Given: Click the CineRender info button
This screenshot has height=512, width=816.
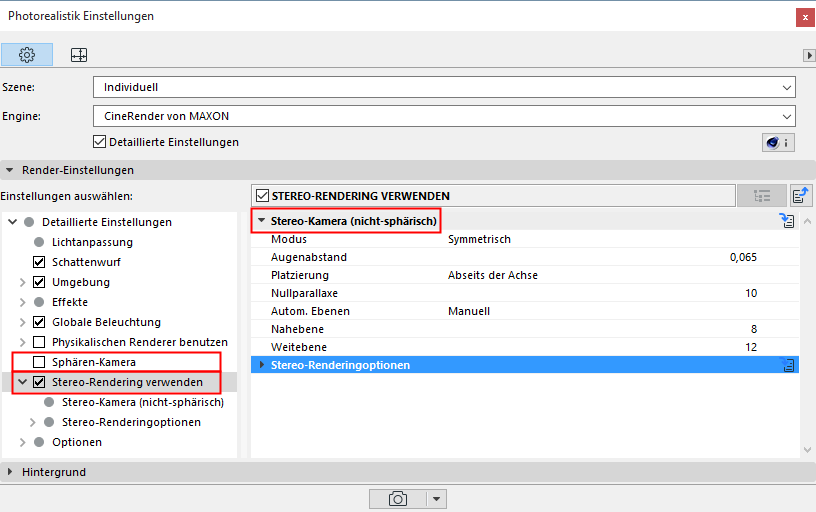Looking at the screenshot, I should tap(778, 142).
